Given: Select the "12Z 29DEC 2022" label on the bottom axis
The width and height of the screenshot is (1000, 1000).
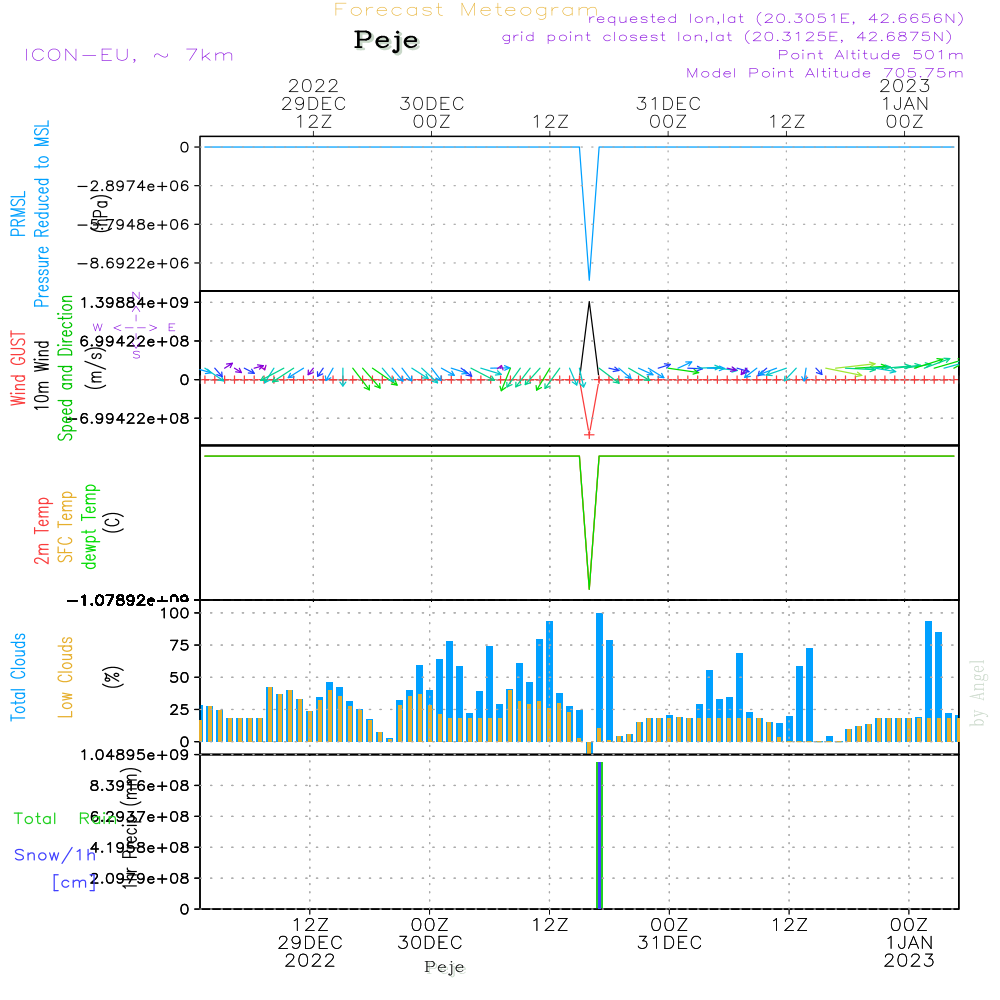Looking at the screenshot, I should click(x=310, y=943).
